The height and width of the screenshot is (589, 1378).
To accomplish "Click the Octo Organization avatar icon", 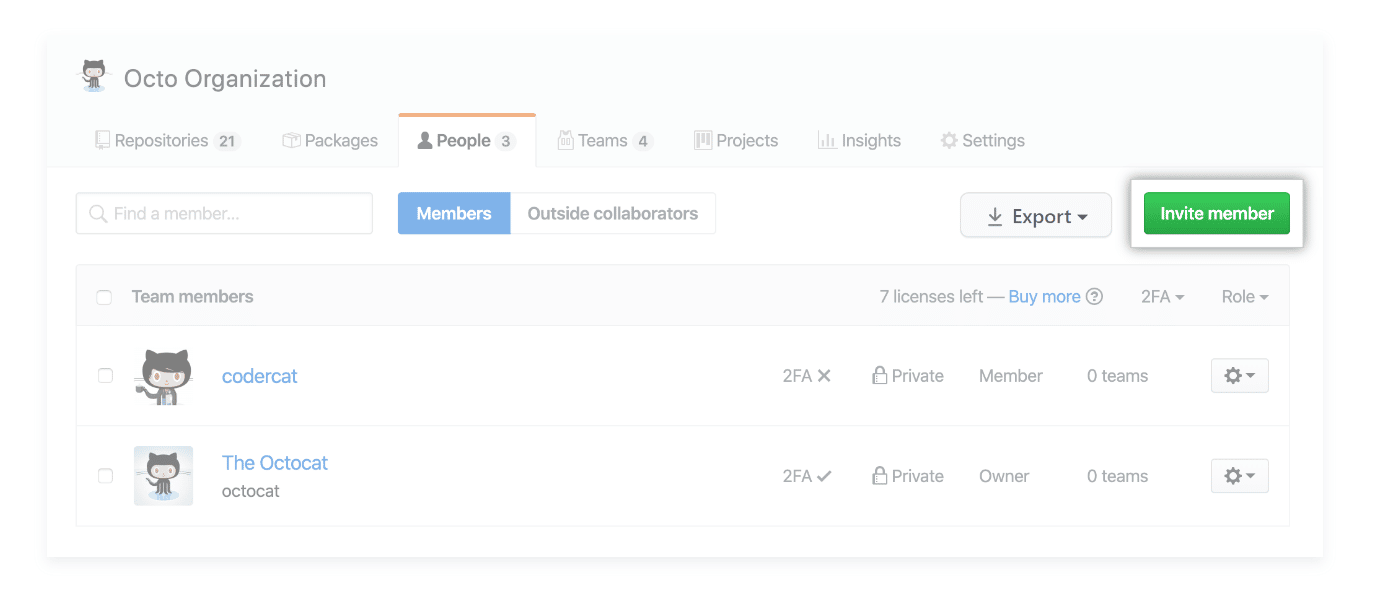I will (94, 76).
